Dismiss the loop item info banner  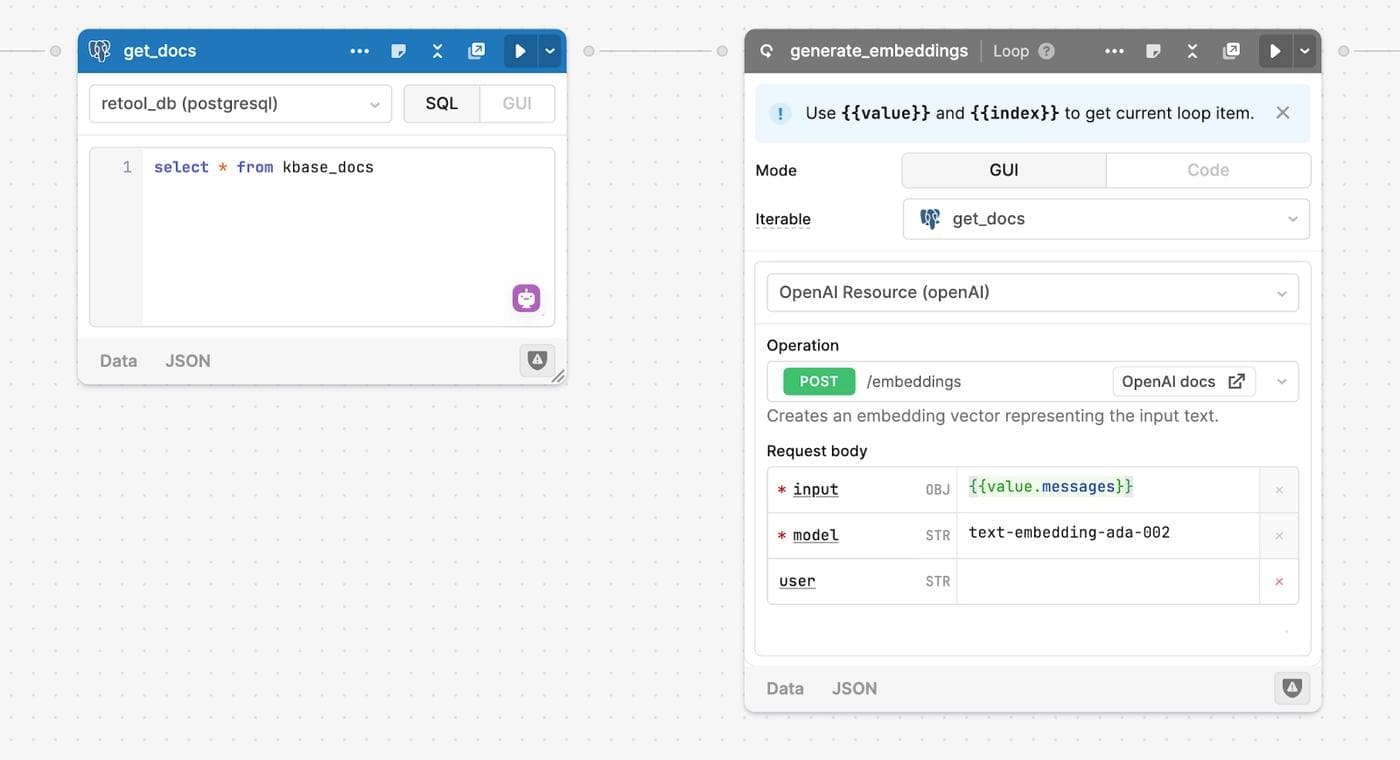1283,113
